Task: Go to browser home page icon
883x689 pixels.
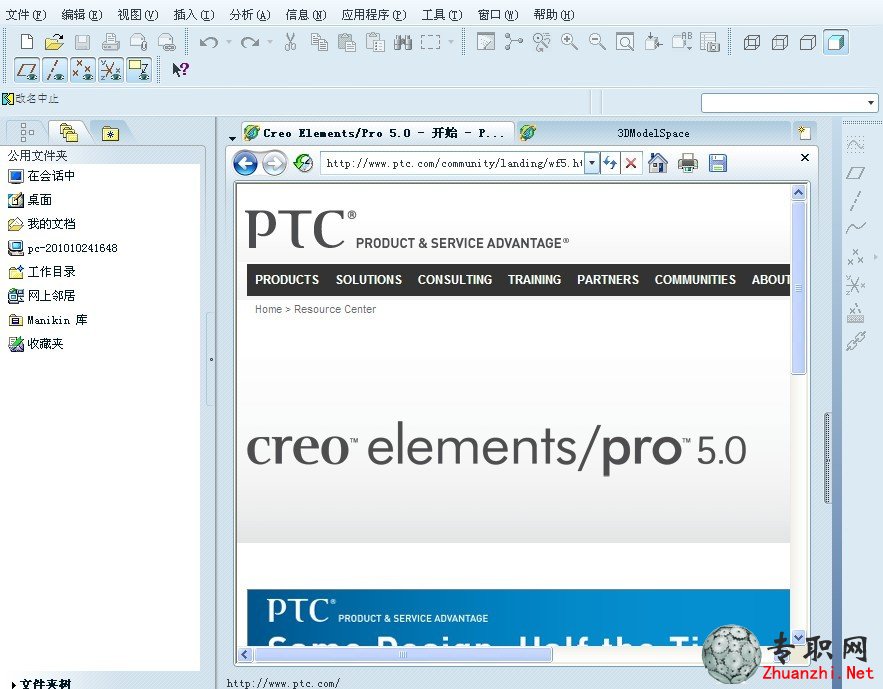Action: 658,163
